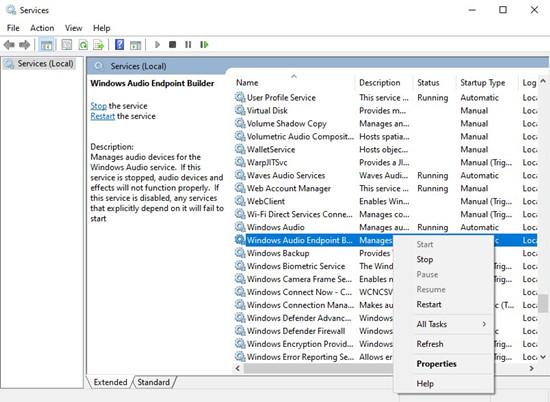Viewport: 550px width, 402px height.
Task: Select Services (Local) in the console tree
Action: tap(39, 64)
